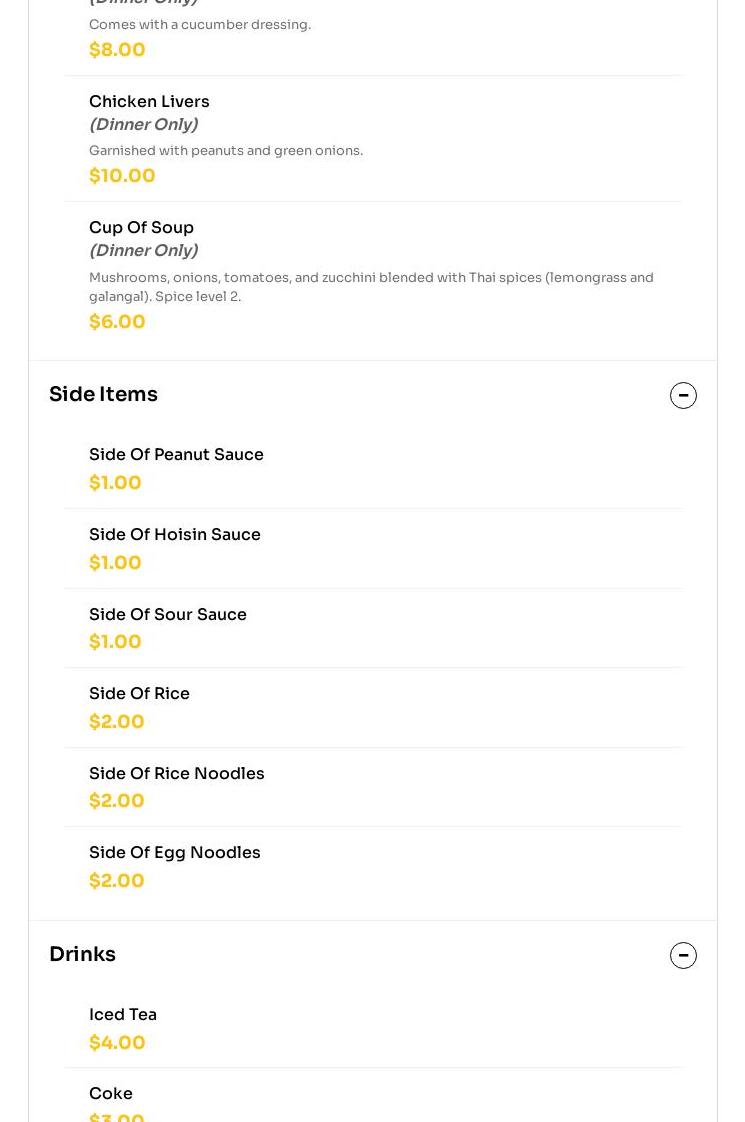The width and height of the screenshot is (745, 1122).
Task: Click the Cup Of Soup description text
Action: click(x=371, y=287)
